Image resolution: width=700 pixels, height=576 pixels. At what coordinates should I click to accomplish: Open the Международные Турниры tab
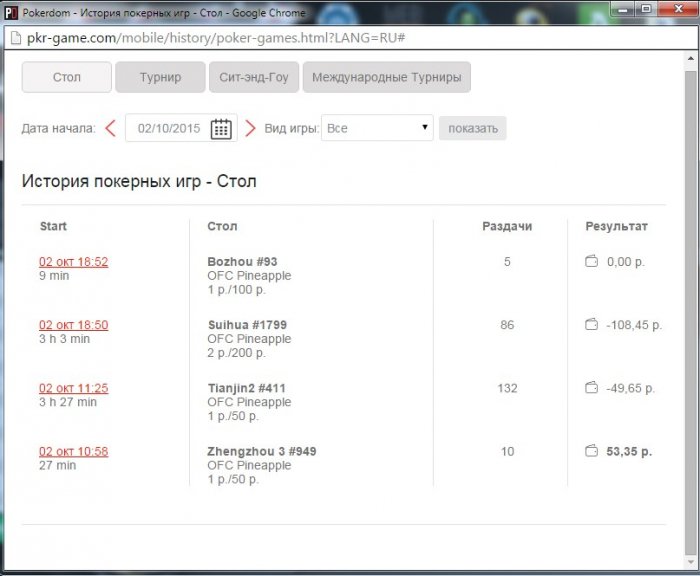pos(387,77)
